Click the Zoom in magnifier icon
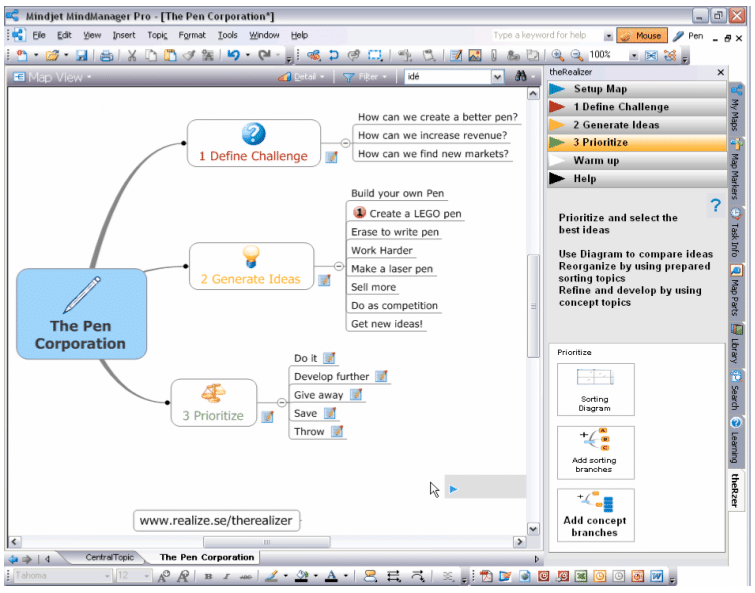 [558, 55]
